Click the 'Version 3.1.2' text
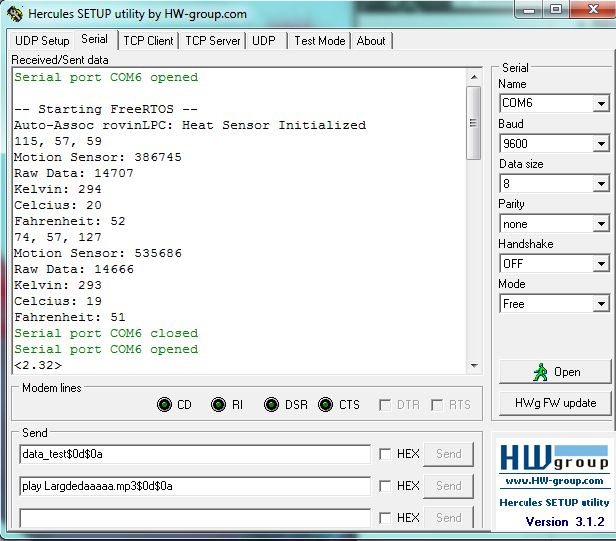This screenshot has height=541, width=616. coord(565,522)
